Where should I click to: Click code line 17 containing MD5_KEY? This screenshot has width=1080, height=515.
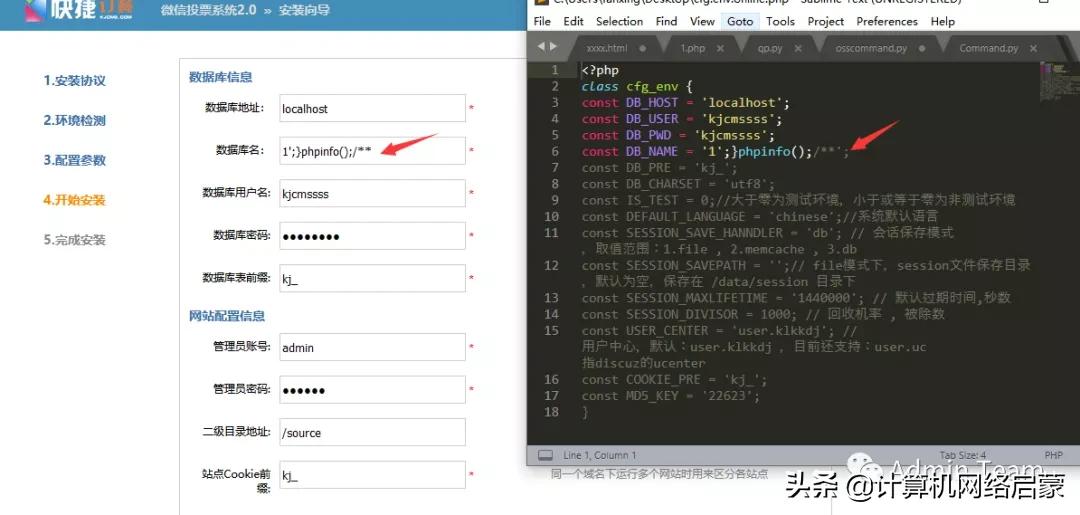point(670,397)
